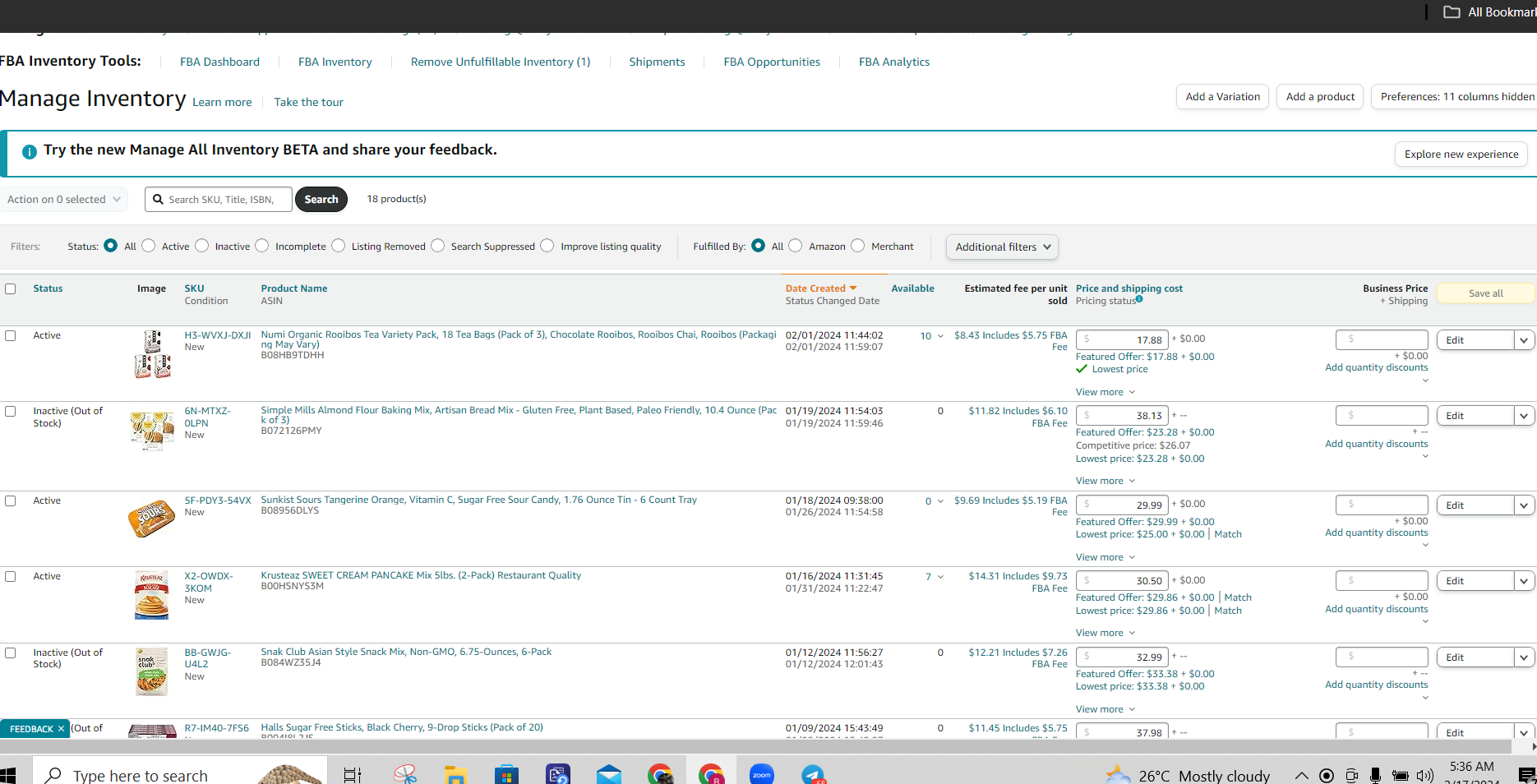Screen dimensions: 1537x784
Task: Toggle the select-all products checkbox
Action: pos(11,288)
